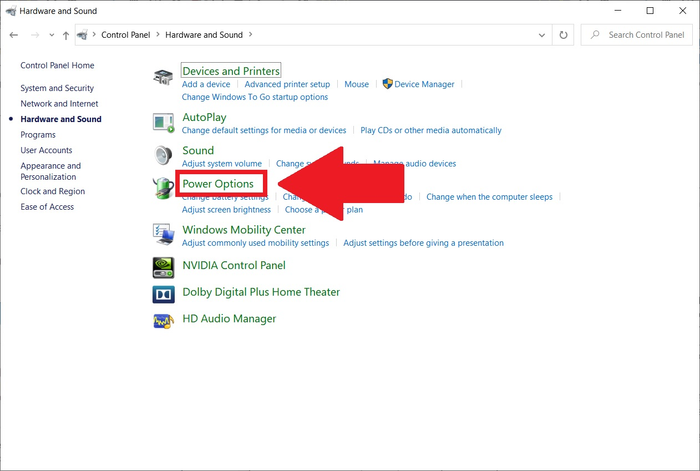Screen dimensions: 700x471
Task: Click the Power Options battery icon
Action: click(163, 188)
